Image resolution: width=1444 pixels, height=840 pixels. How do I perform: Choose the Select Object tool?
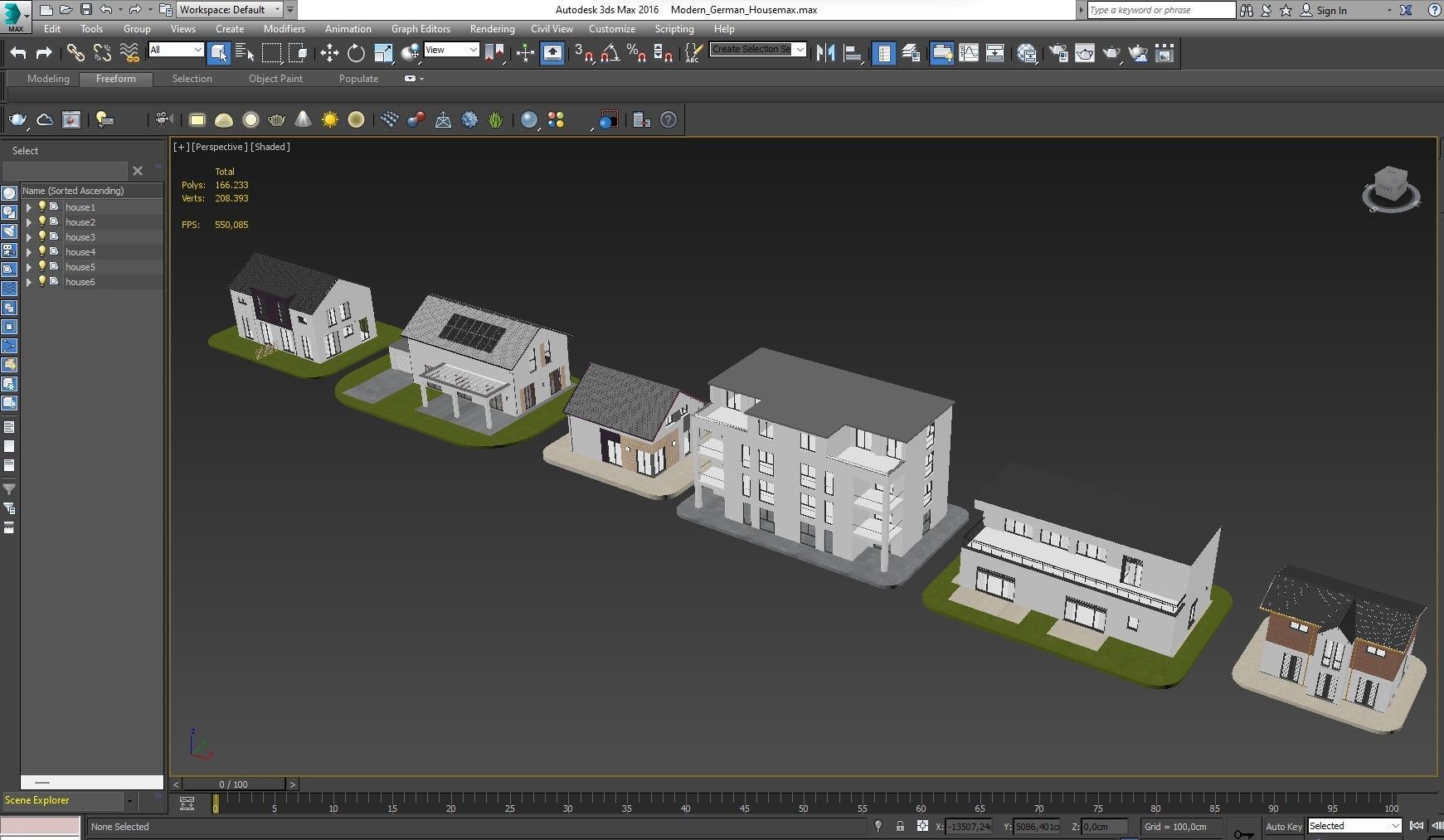point(218,53)
